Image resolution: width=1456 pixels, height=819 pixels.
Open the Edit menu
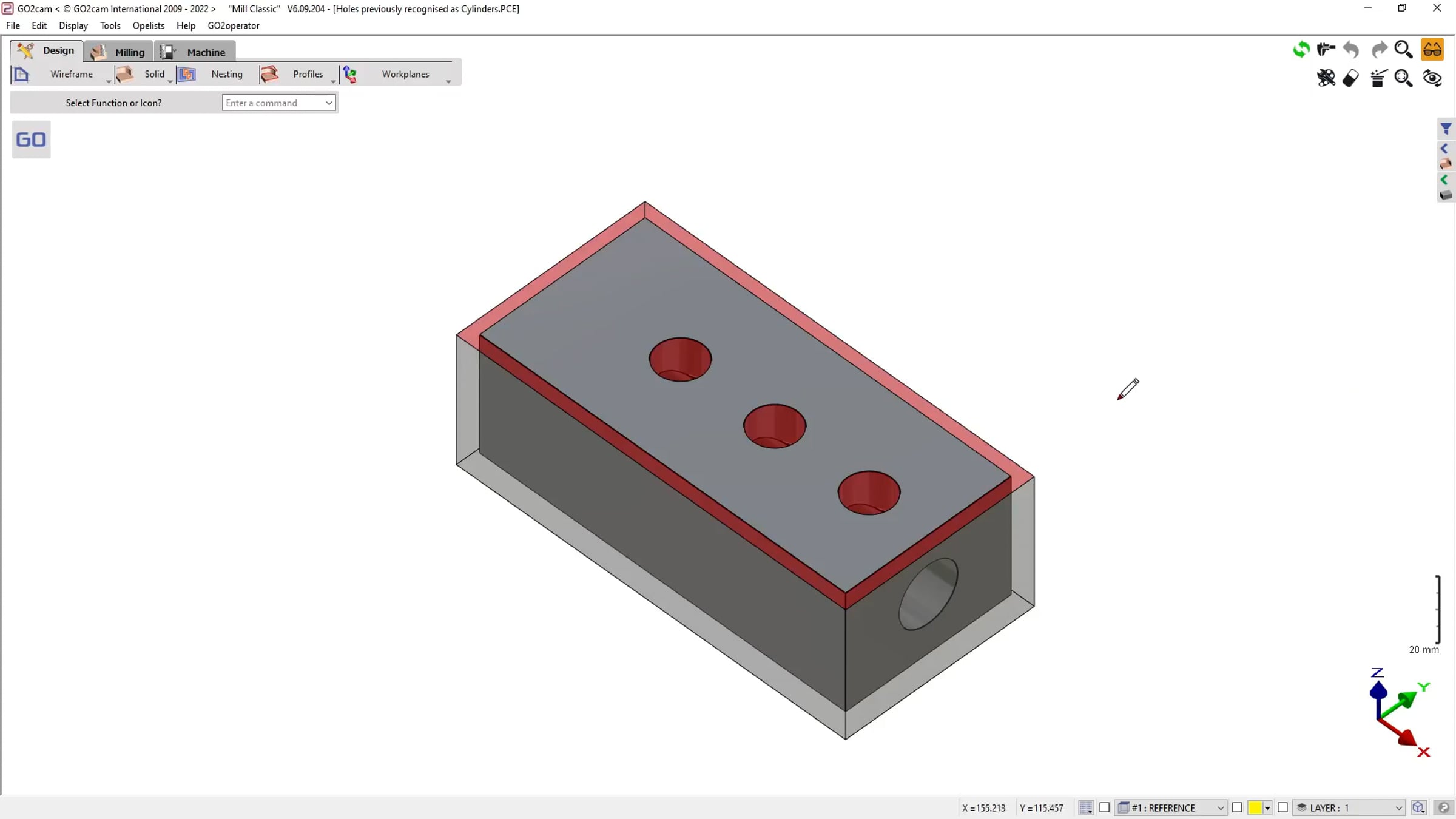39,25
